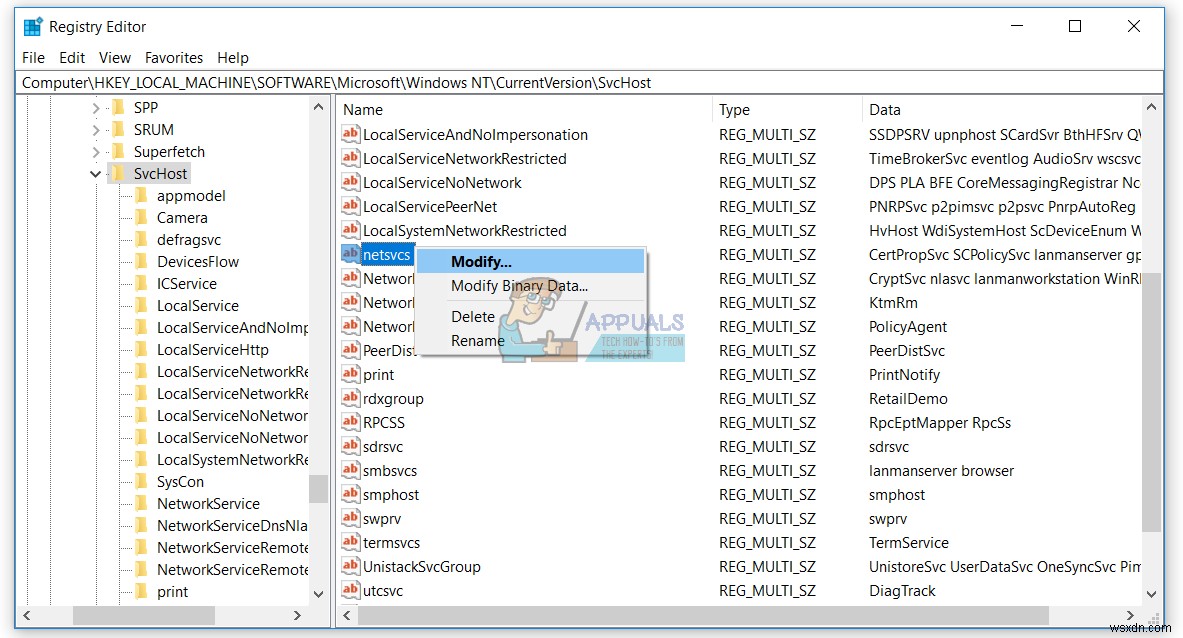The width and height of the screenshot is (1183, 638).
Task: Click Rename in the context menu
Action: (478, 340)
